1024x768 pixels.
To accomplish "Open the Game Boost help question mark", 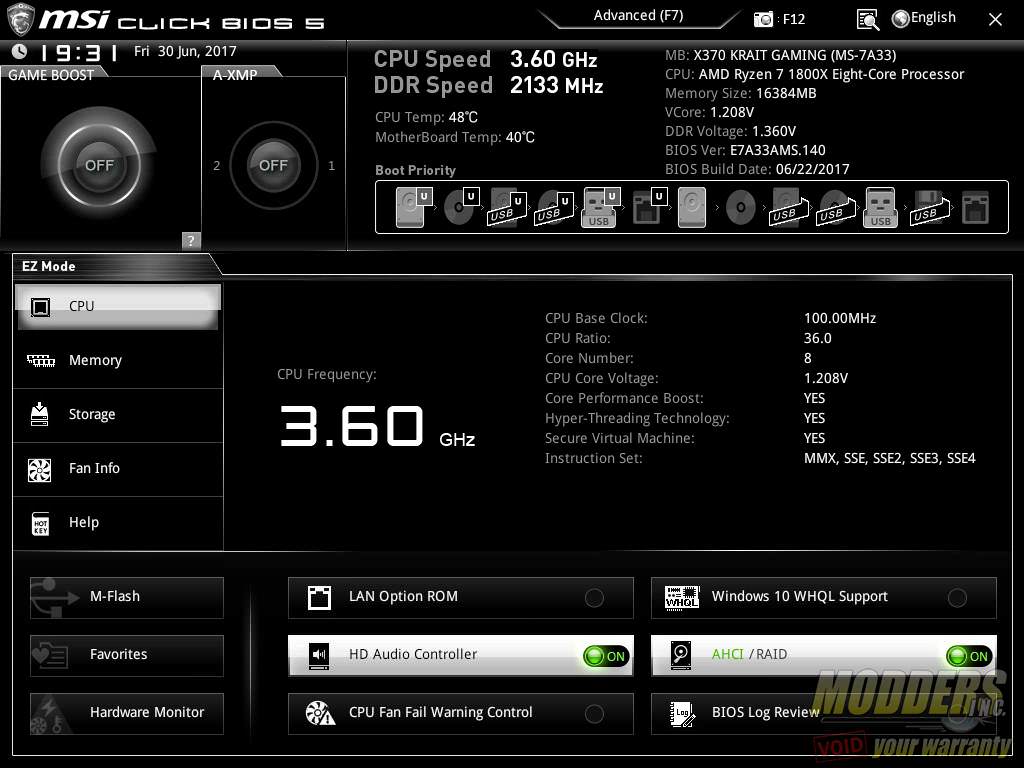I will (x=190, y=240).
